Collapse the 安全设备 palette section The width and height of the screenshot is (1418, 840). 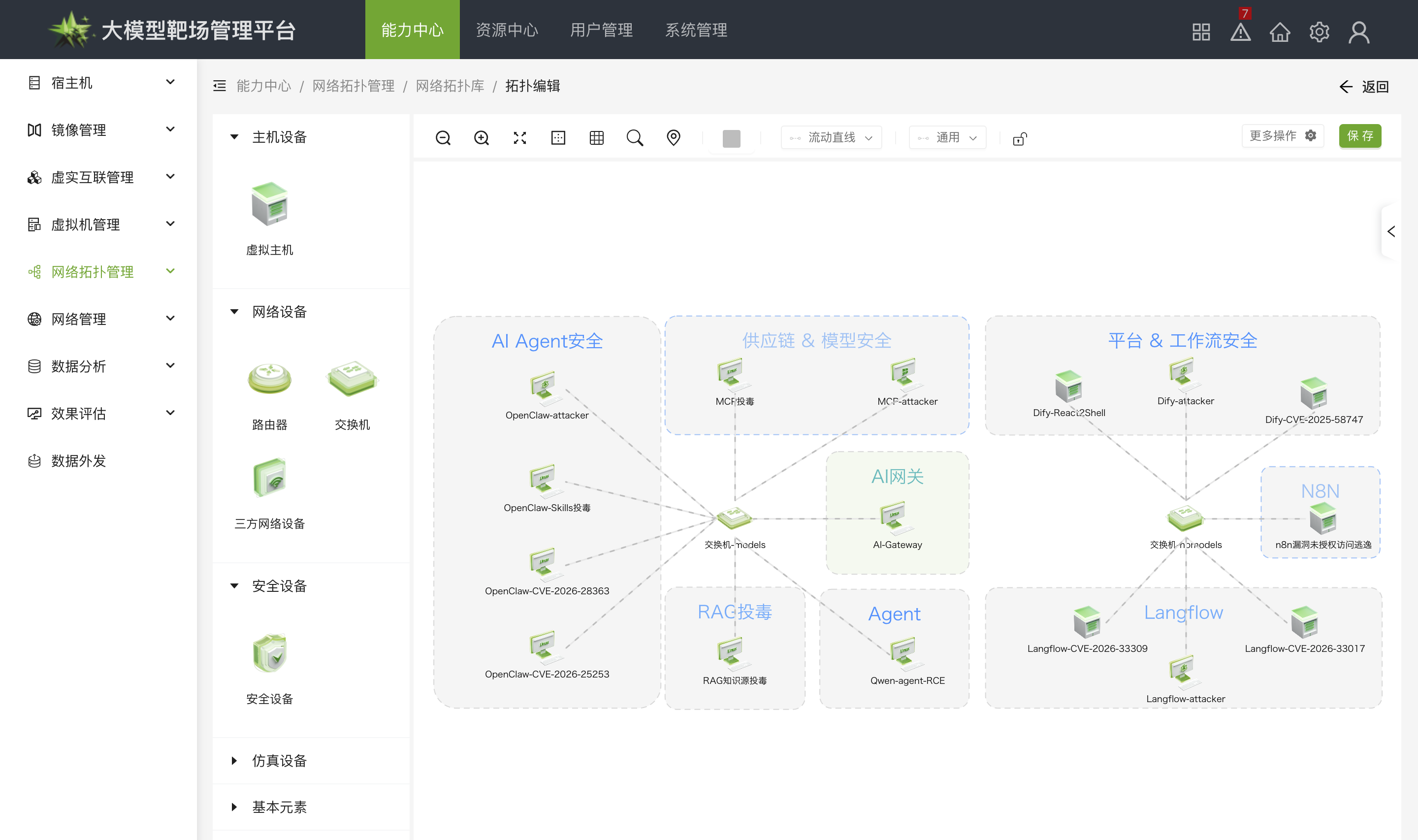[234, 586]
